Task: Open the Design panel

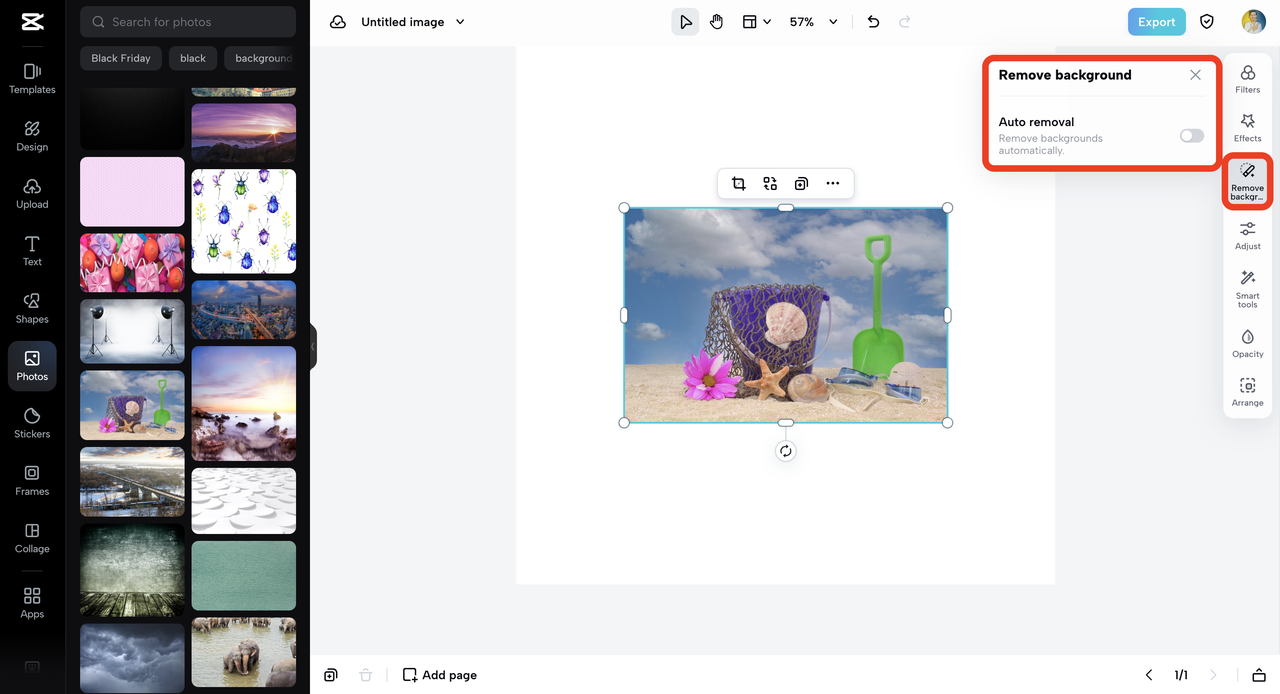Action: click(32, 136)
